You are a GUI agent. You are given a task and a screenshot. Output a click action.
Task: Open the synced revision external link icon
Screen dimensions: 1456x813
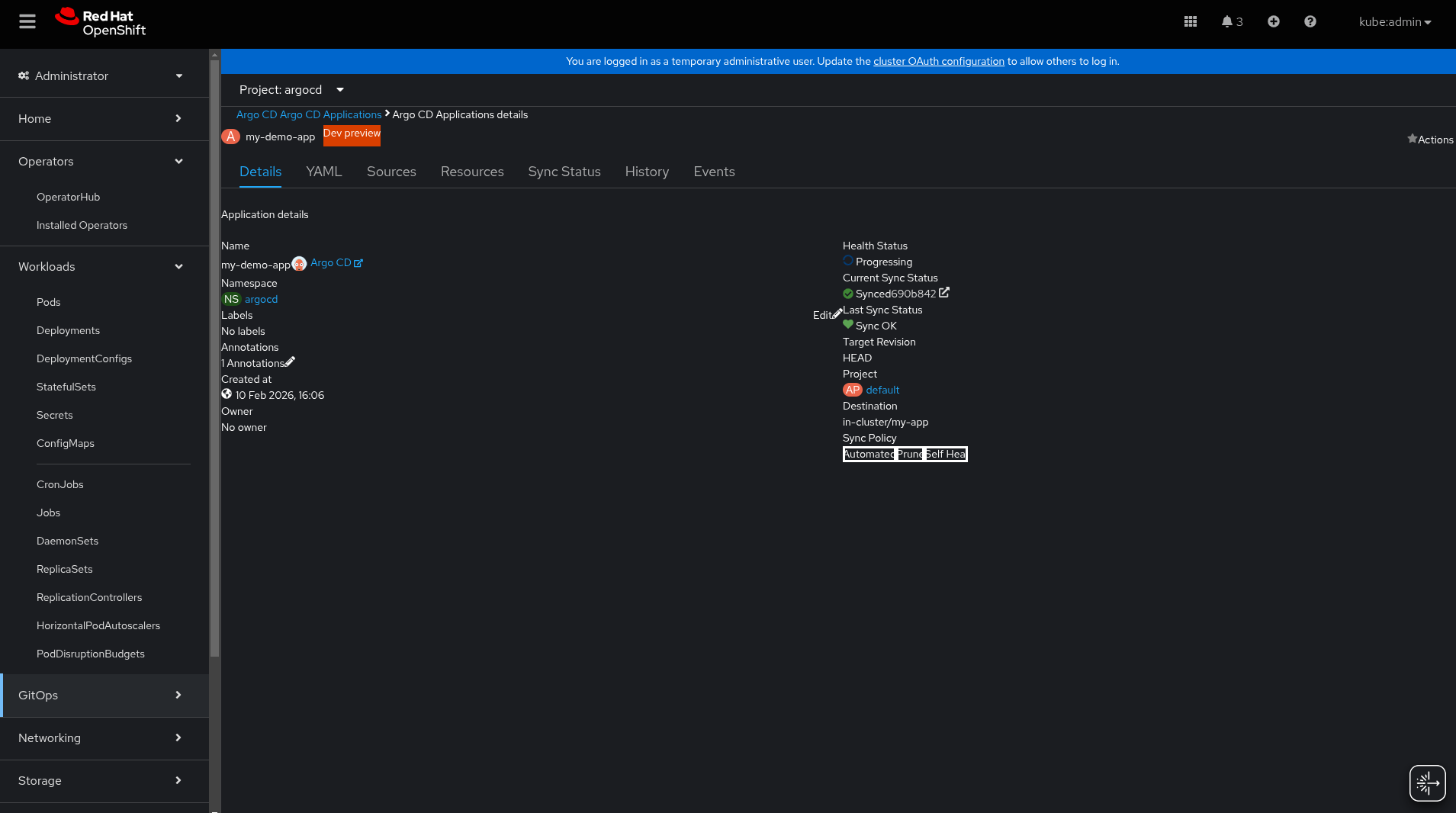pyautogui.click(x=944, y=293)
